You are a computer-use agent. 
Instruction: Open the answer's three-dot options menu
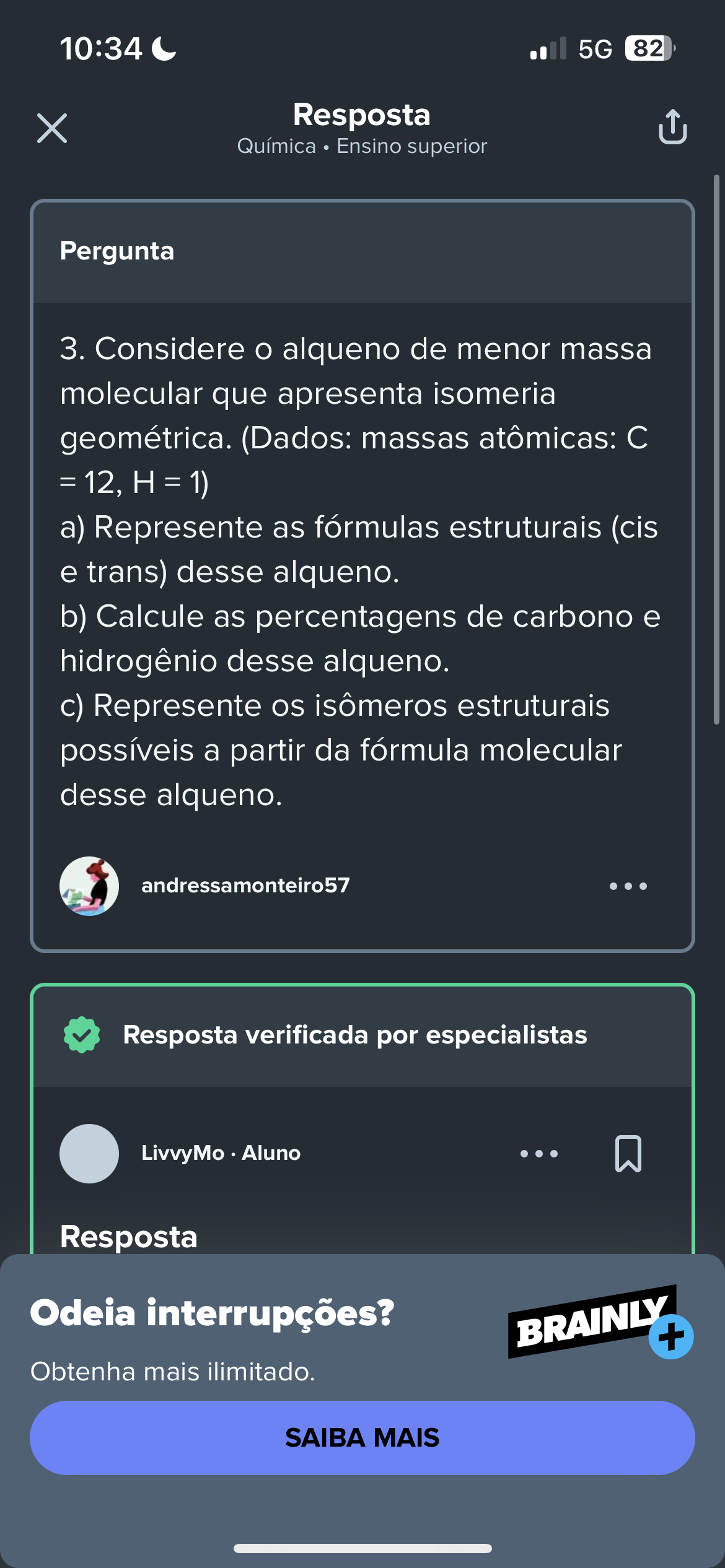(x=539, y=1154)
